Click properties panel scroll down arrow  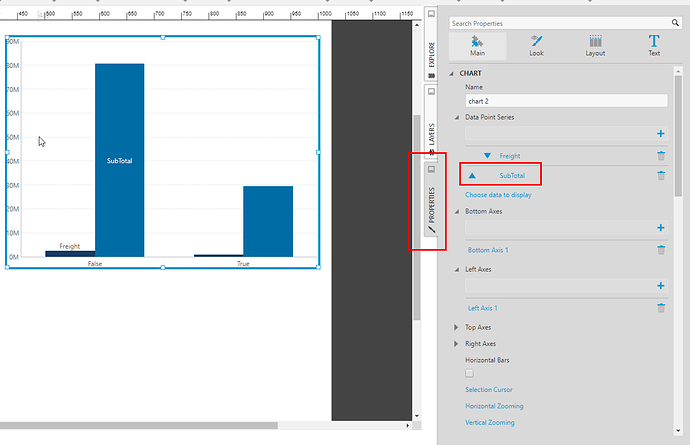tap(678, 431)
